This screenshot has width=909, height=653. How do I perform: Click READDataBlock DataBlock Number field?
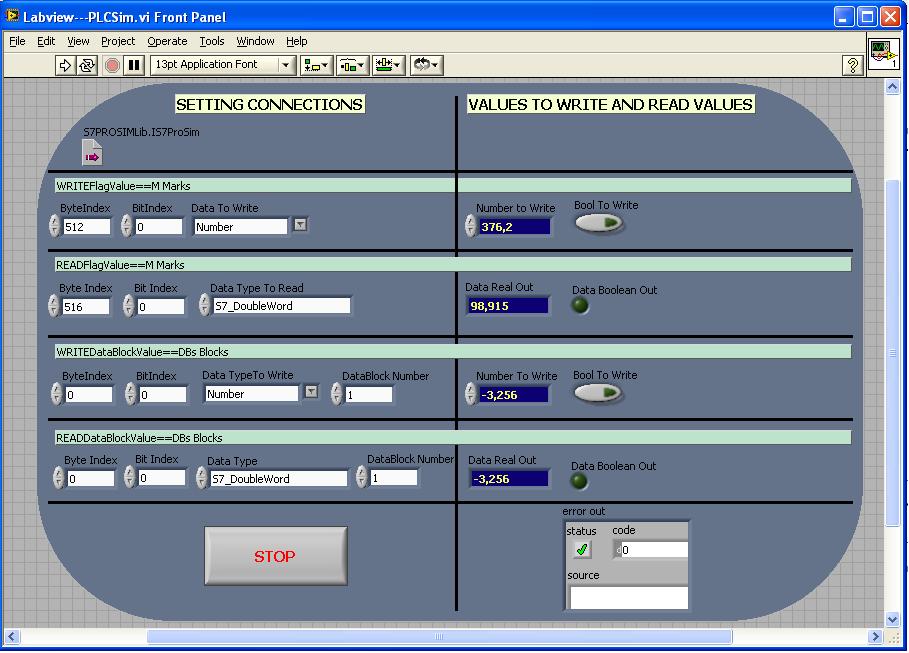tap(394, 478)
